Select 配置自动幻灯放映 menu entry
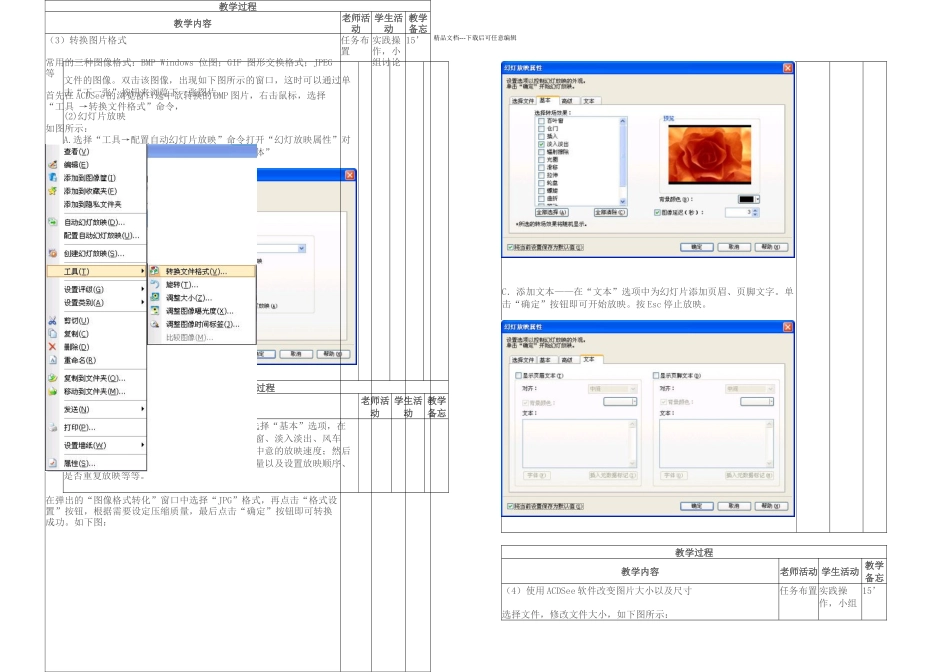 [102, 235]
